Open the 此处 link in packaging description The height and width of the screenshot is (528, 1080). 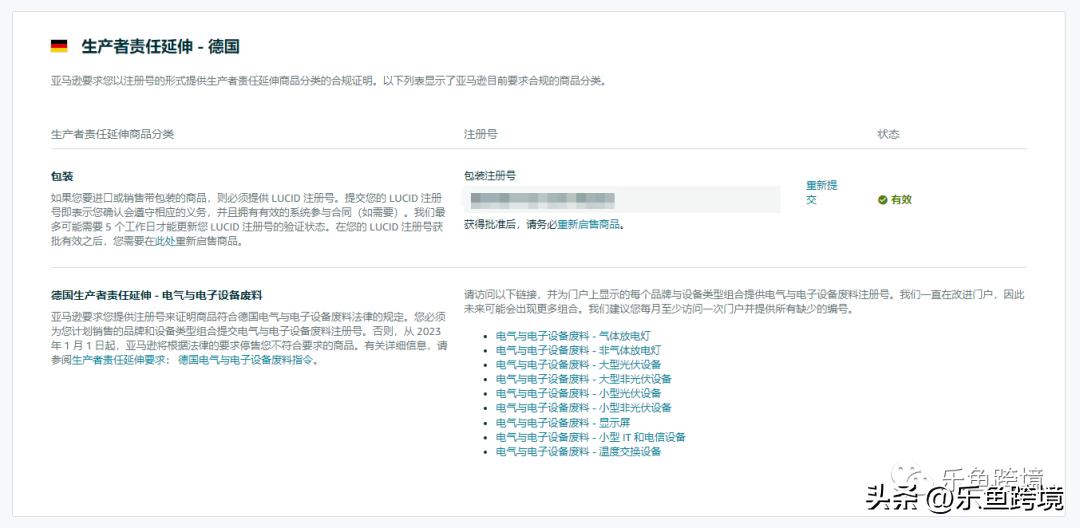[165, 242]
